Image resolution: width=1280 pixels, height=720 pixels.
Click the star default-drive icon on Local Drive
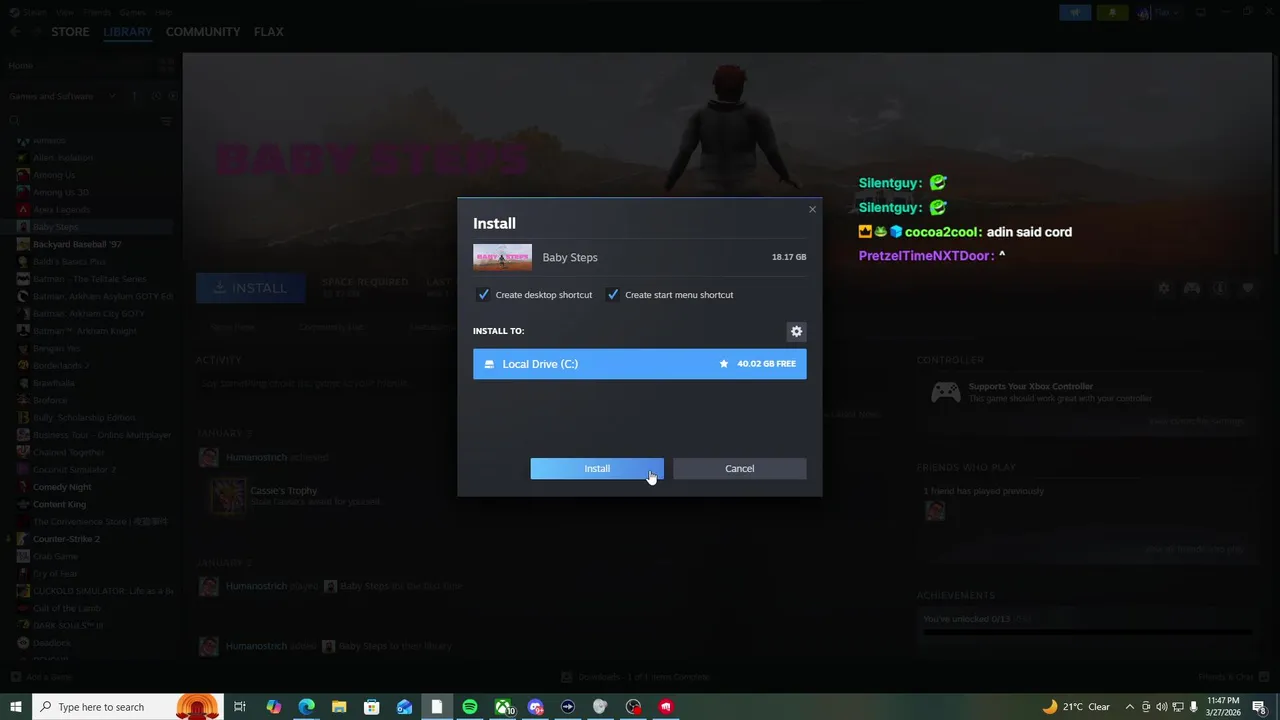pyautogui.click(x=724, y=364)
